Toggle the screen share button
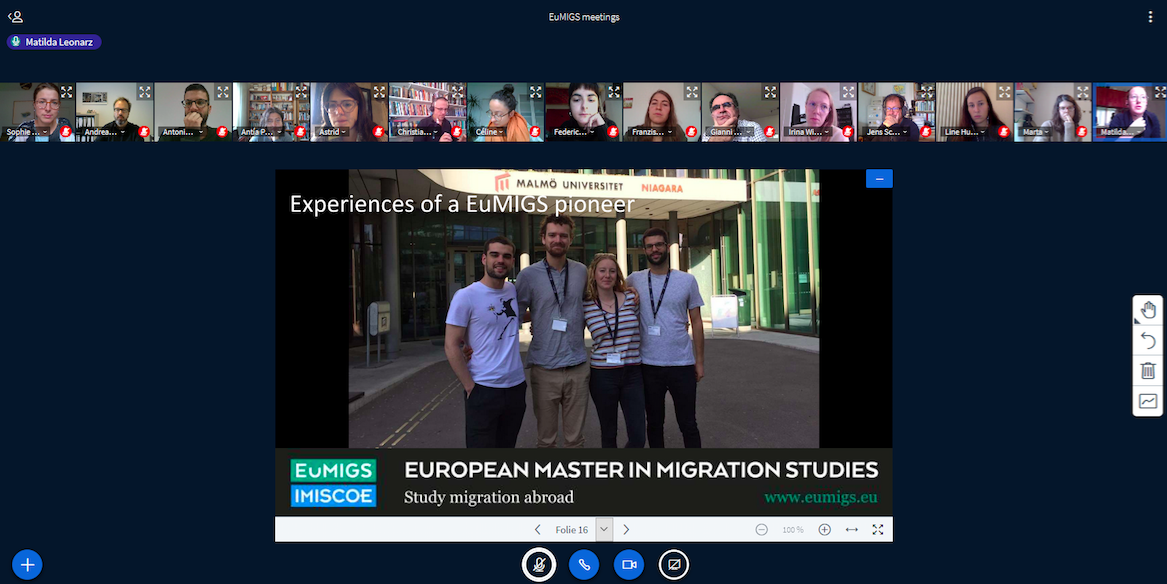This screenshot has width=1167, height=584. click(x=674, y=565)
